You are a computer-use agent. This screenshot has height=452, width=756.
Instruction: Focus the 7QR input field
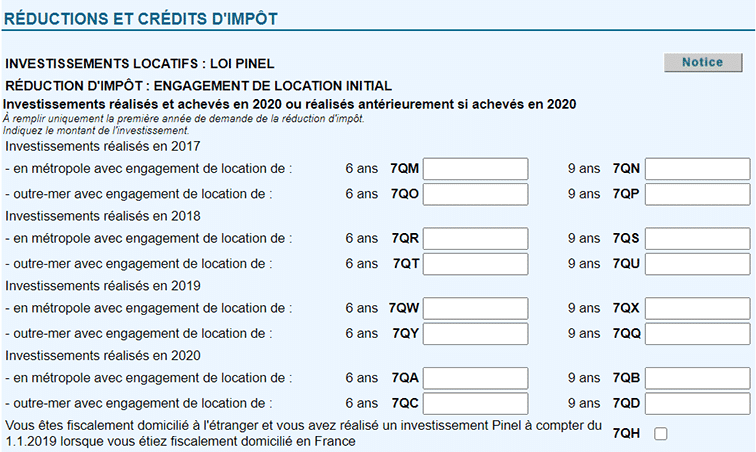(x=475, y=239)
